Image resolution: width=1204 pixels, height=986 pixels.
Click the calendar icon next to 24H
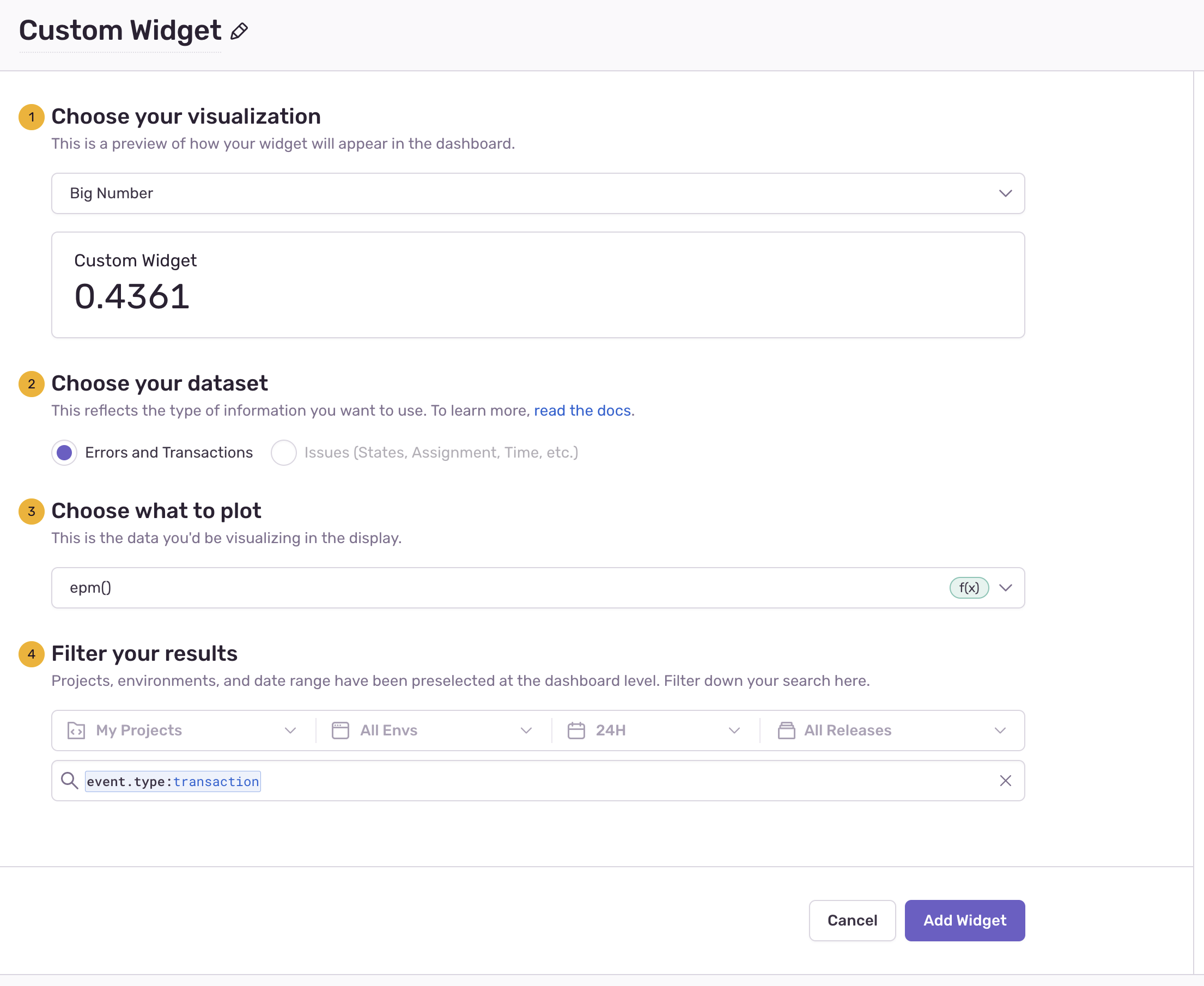(x=577, y=731)
